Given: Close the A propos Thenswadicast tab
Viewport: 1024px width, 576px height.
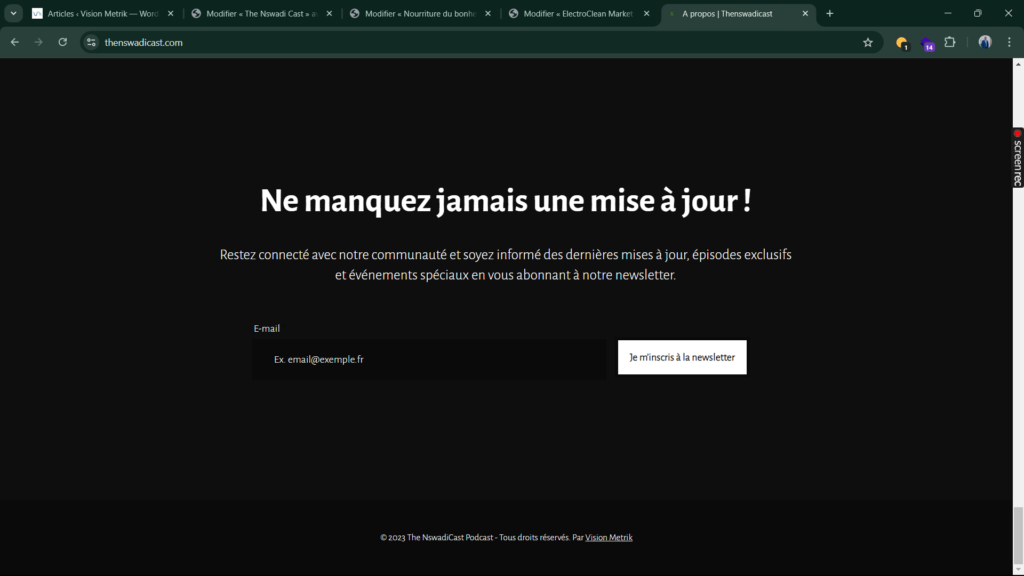Looking at the screenshot, I should (x=805, y=13).
